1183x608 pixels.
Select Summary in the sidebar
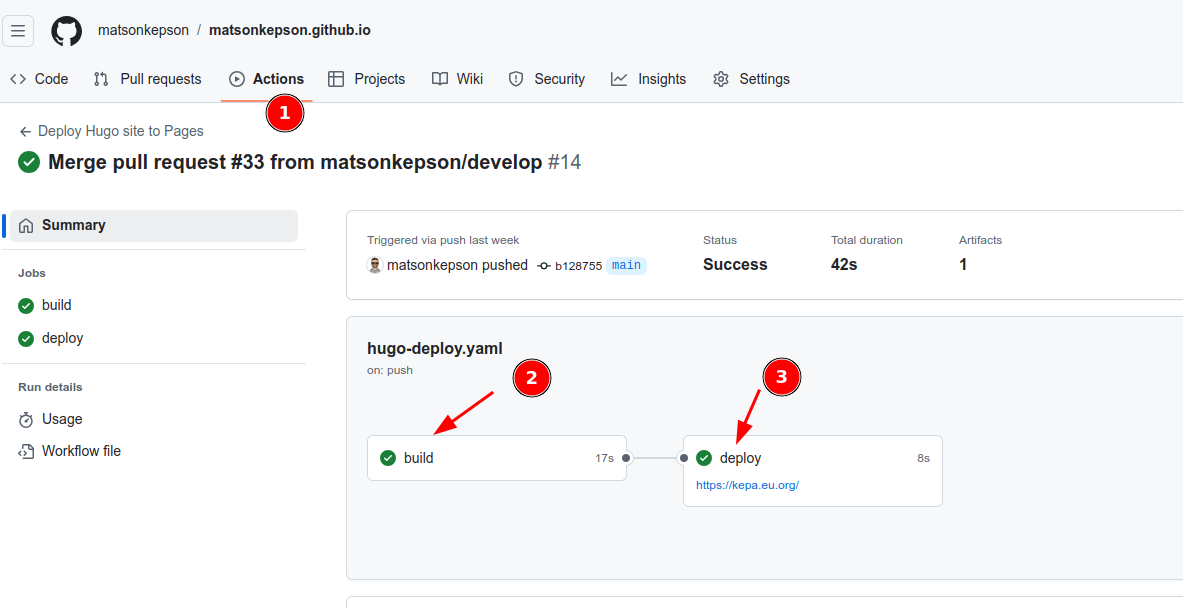click(73, 225)
